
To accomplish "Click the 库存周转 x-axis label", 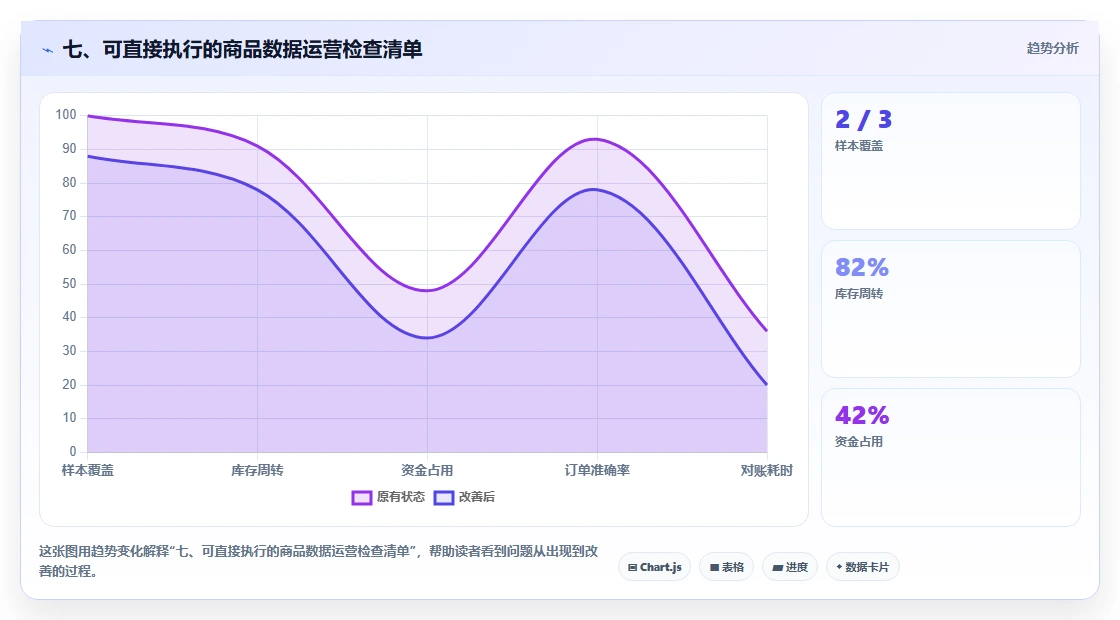I will pyautogui.click(x=257, y=470).
